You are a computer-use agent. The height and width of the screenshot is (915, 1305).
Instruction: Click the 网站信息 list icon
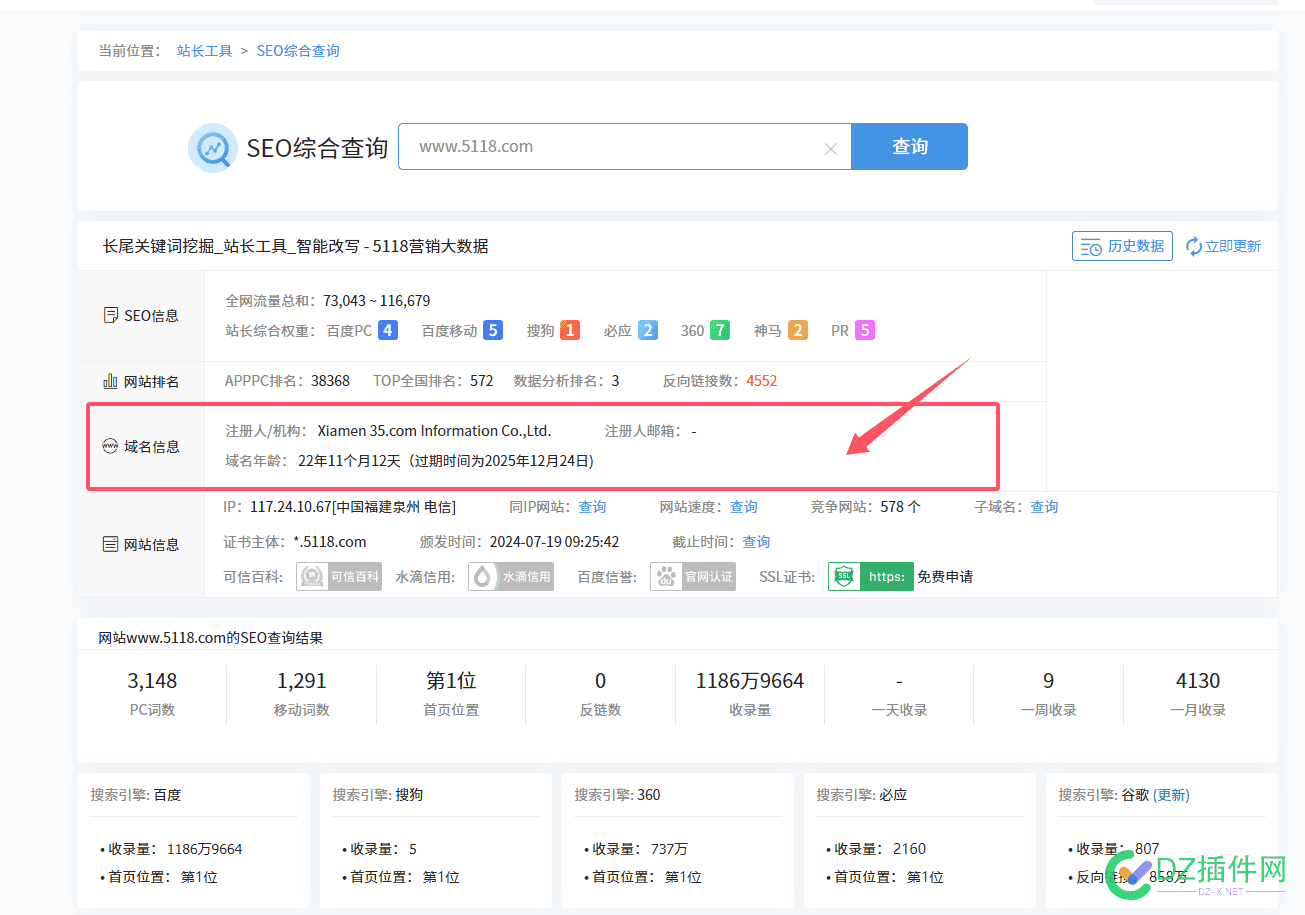[111, 544]
